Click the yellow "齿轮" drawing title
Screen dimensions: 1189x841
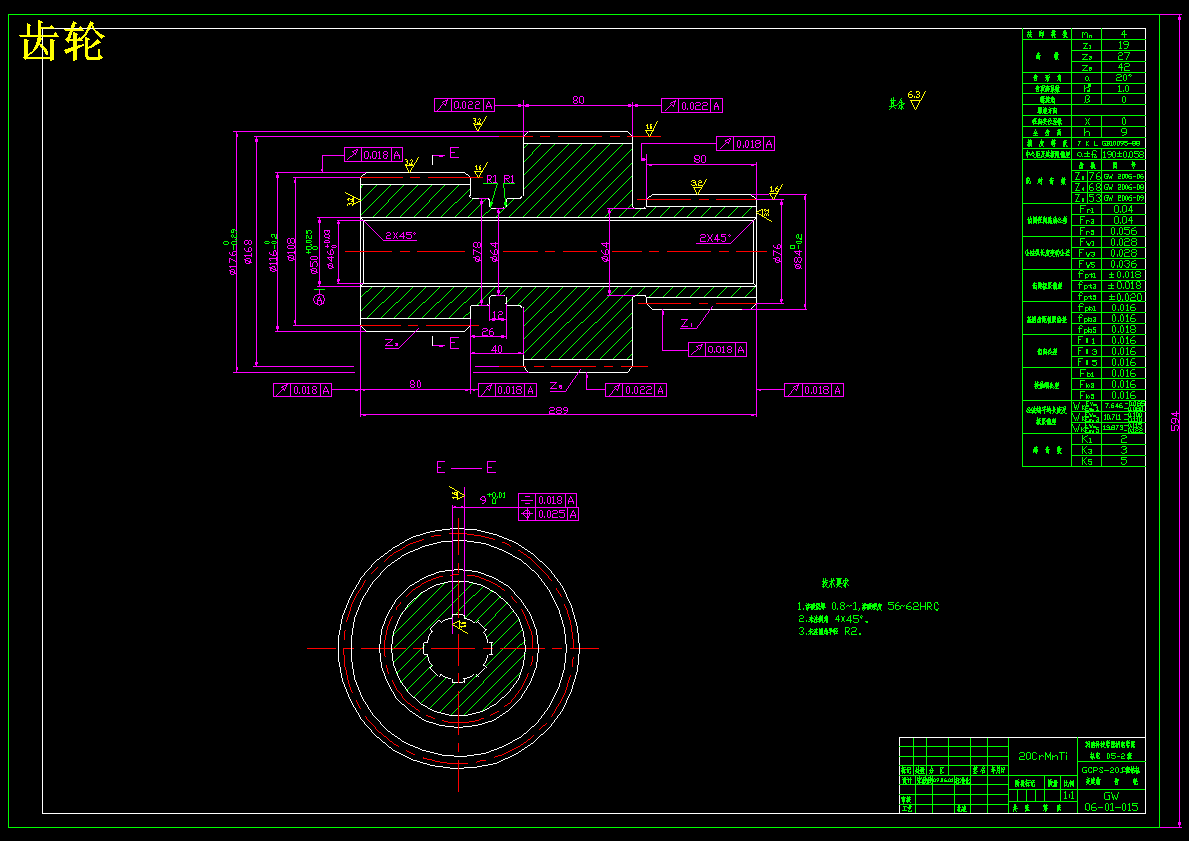pyautogui.click(x=62, y=42)
